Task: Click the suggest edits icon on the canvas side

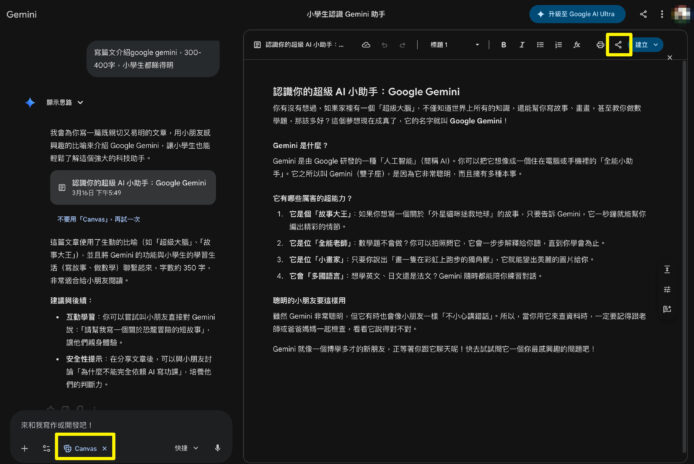Action: 667,309
